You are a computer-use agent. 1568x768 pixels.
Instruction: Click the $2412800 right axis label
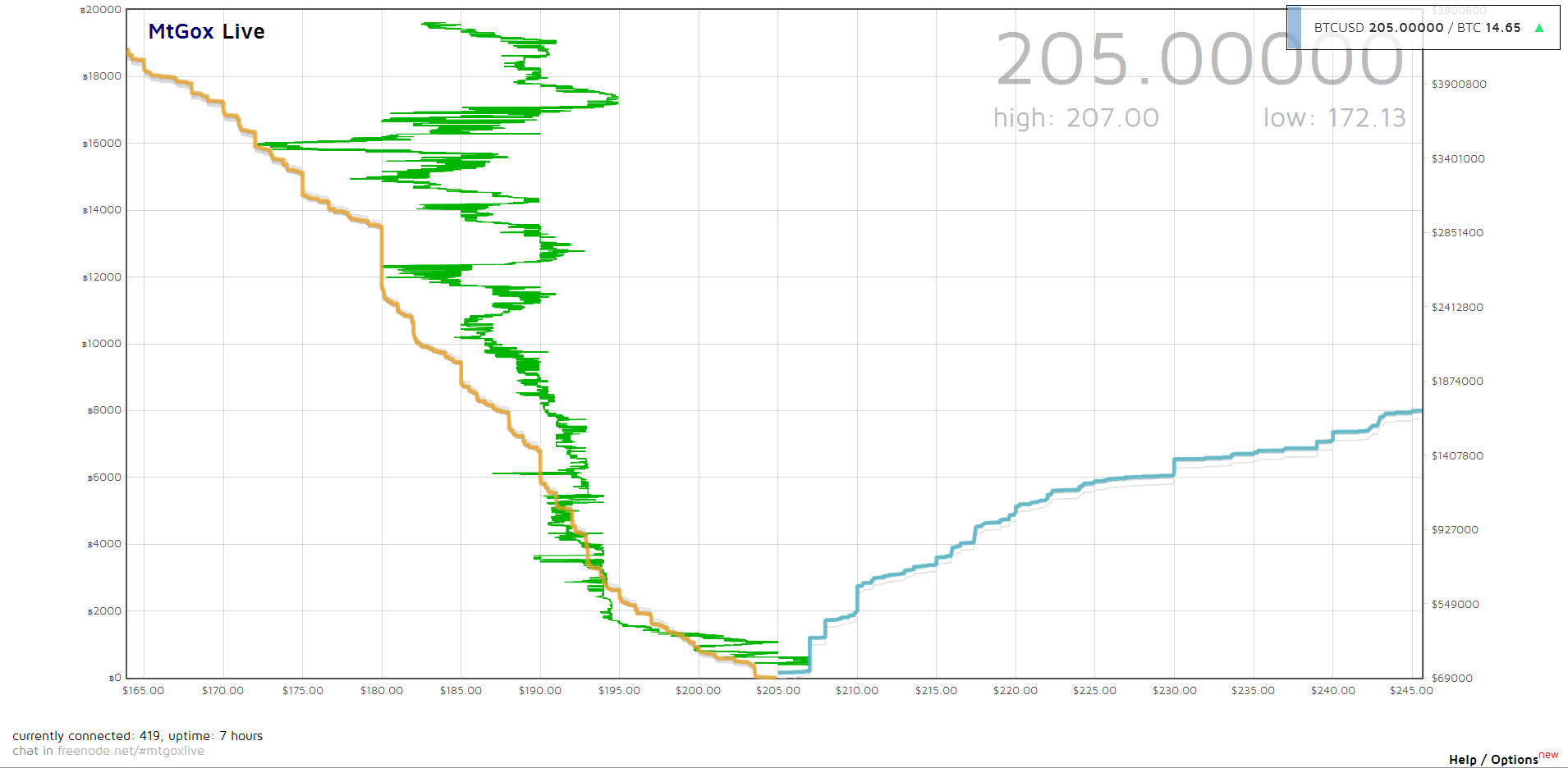(x=1458, y=308)
